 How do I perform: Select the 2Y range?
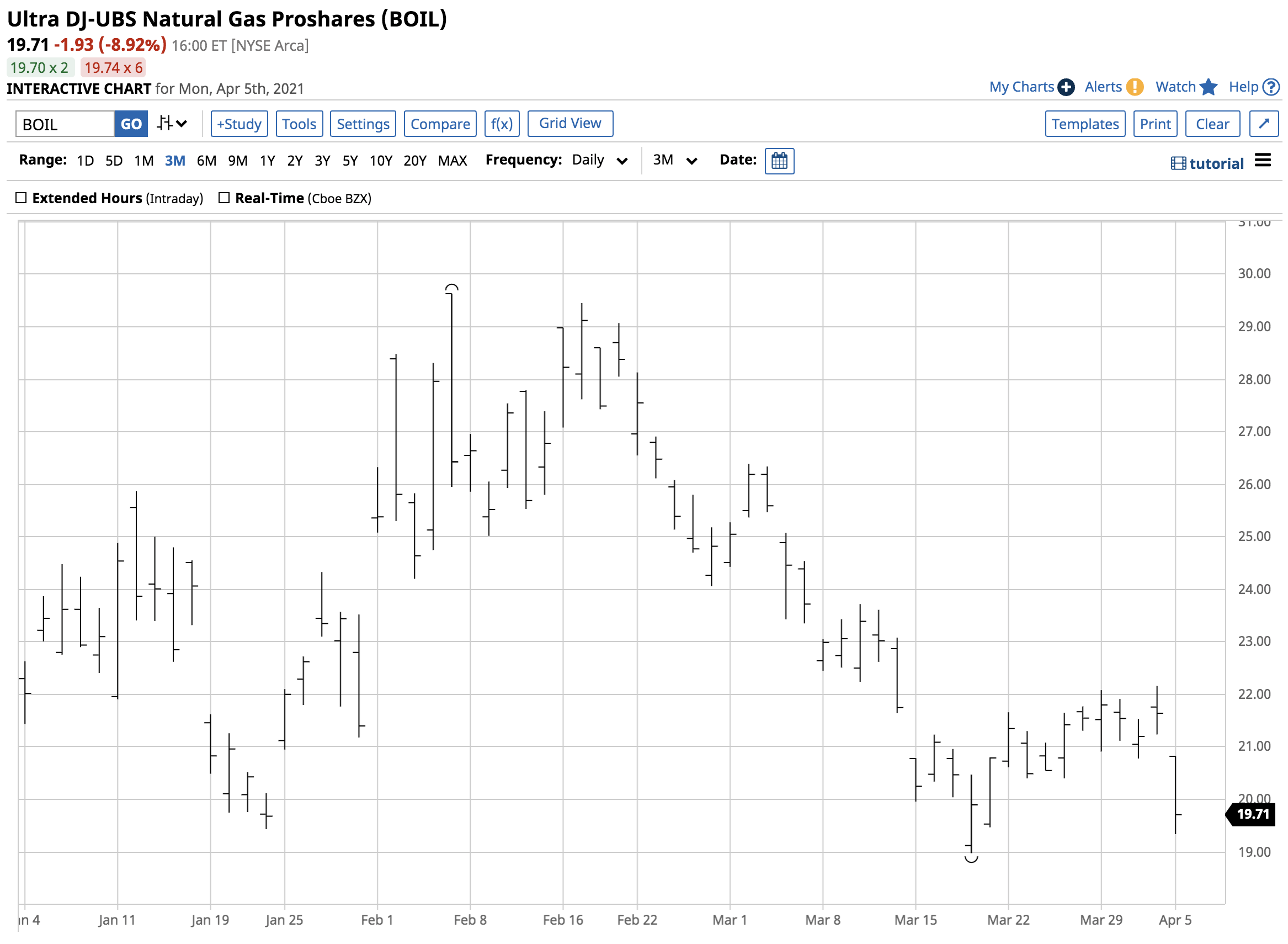(295, 161)
